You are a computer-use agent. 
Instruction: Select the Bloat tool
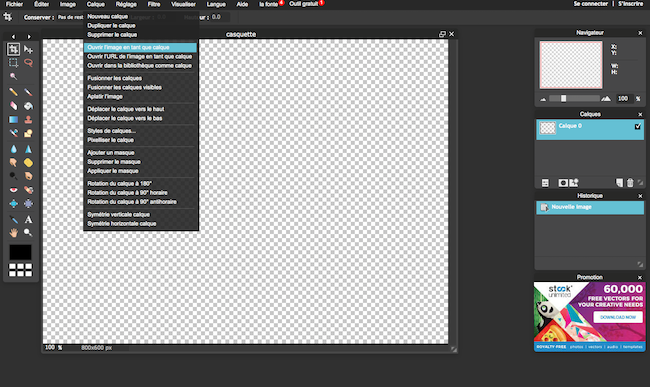click(13, 203)
